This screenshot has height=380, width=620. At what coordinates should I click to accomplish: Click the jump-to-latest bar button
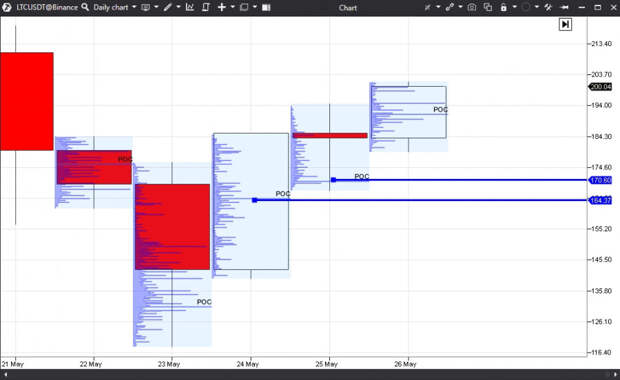[x=565, y=25]
